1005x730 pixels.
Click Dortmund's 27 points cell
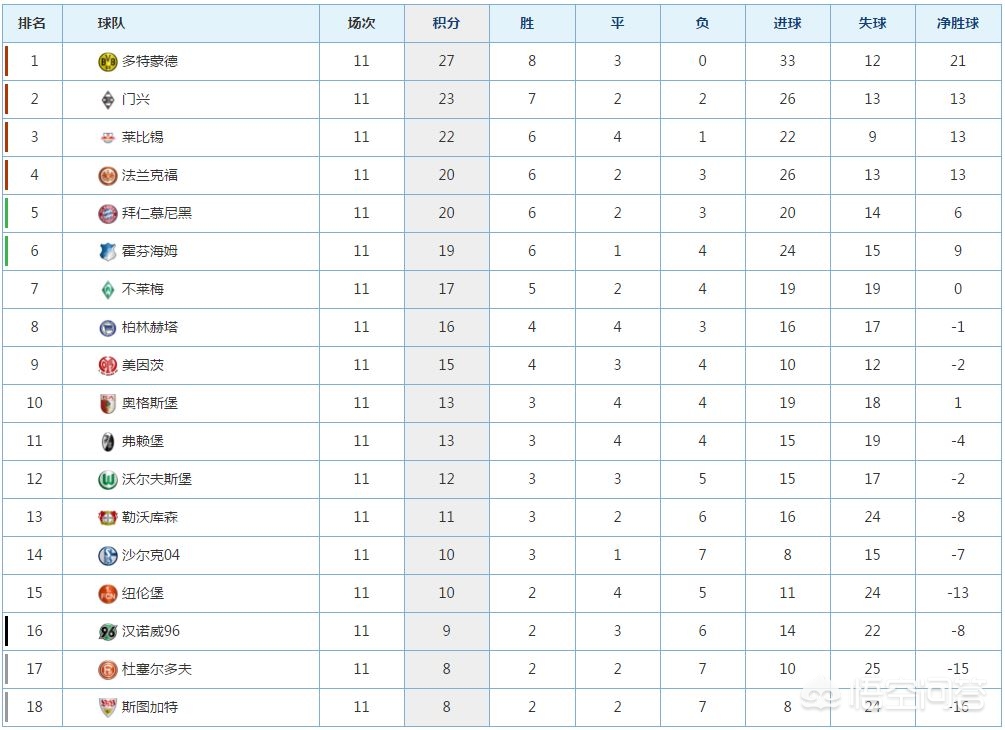point(446,62)
